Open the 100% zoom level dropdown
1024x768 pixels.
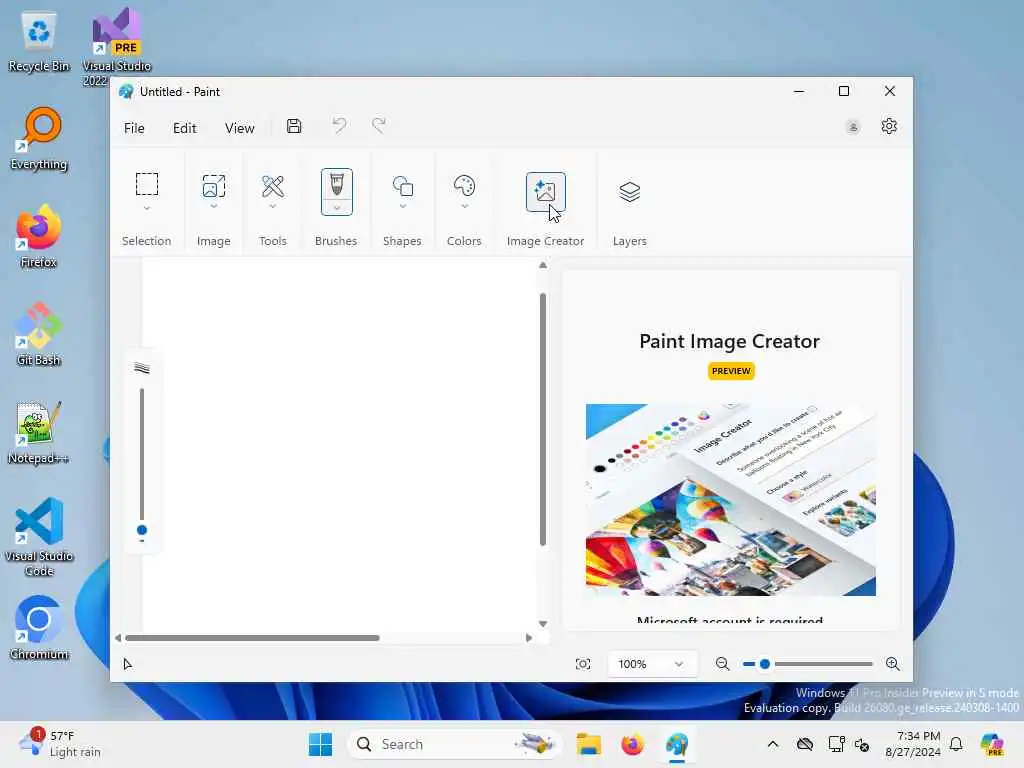651,664
